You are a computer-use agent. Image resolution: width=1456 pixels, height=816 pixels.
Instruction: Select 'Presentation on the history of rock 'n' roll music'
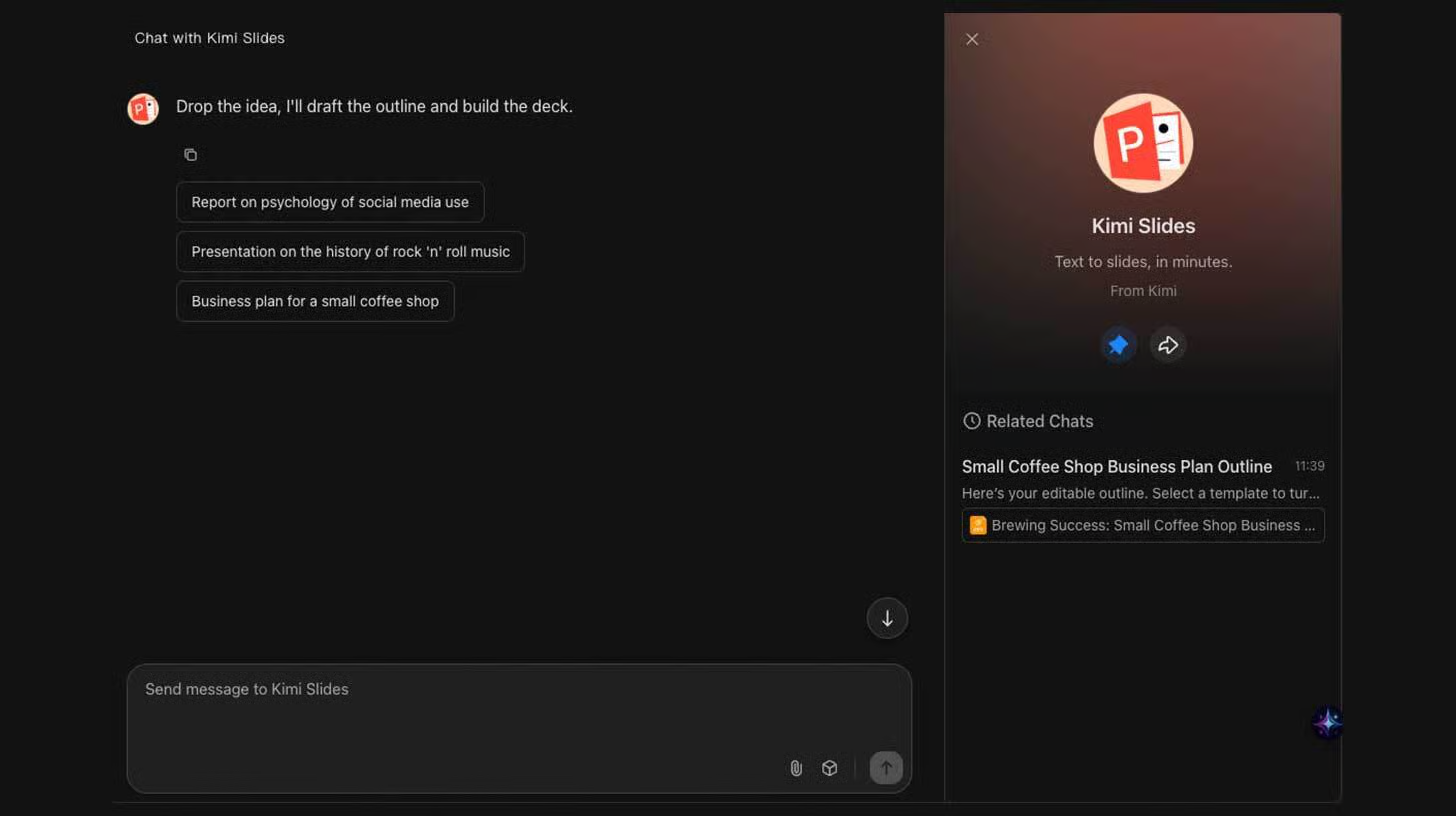(350, 252)
